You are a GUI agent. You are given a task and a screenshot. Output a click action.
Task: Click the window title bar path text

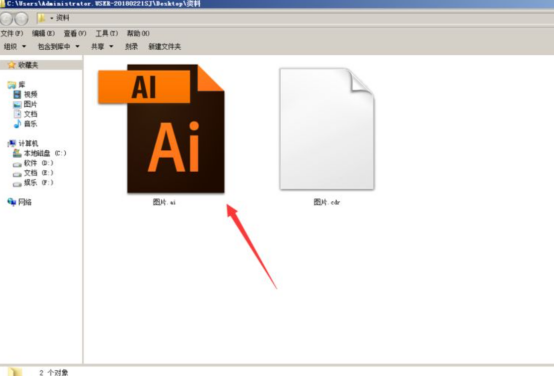[x=103, y=4]
